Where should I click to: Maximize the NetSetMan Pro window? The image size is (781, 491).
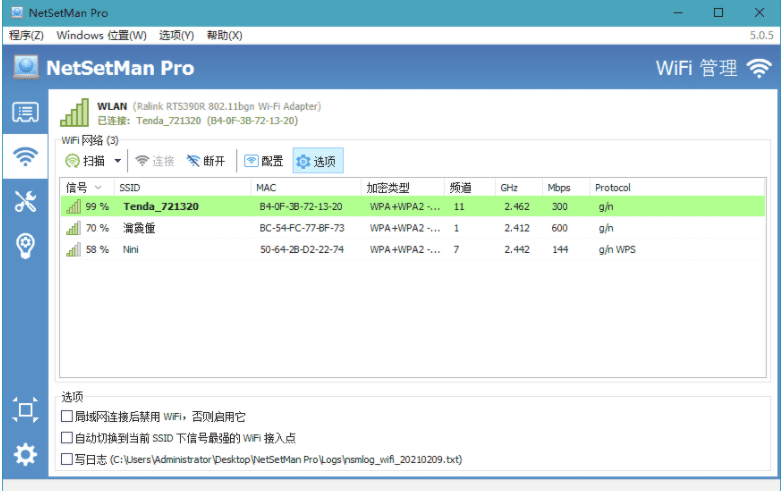point(718,12)
